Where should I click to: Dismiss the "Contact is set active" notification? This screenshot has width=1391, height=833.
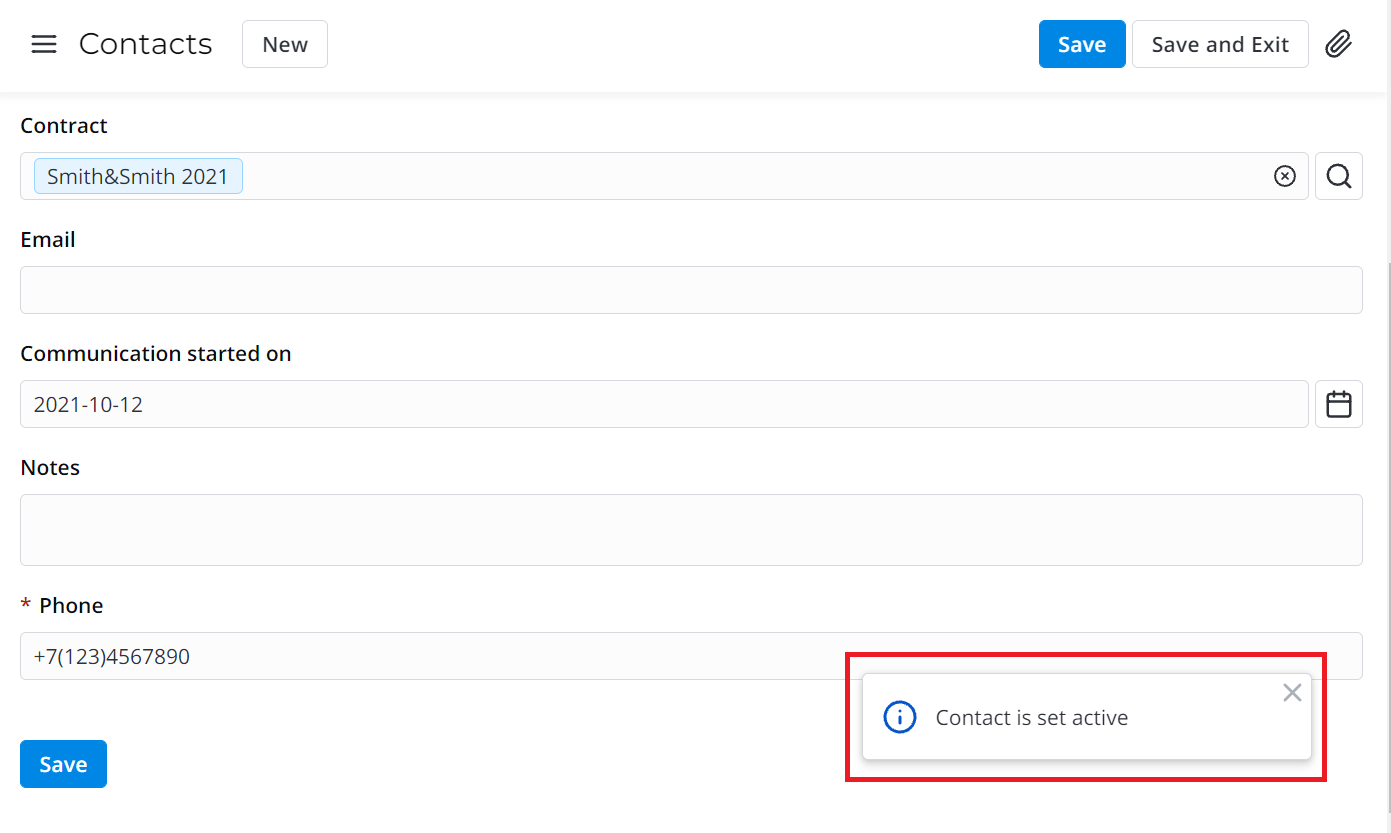pos(1292,693)
